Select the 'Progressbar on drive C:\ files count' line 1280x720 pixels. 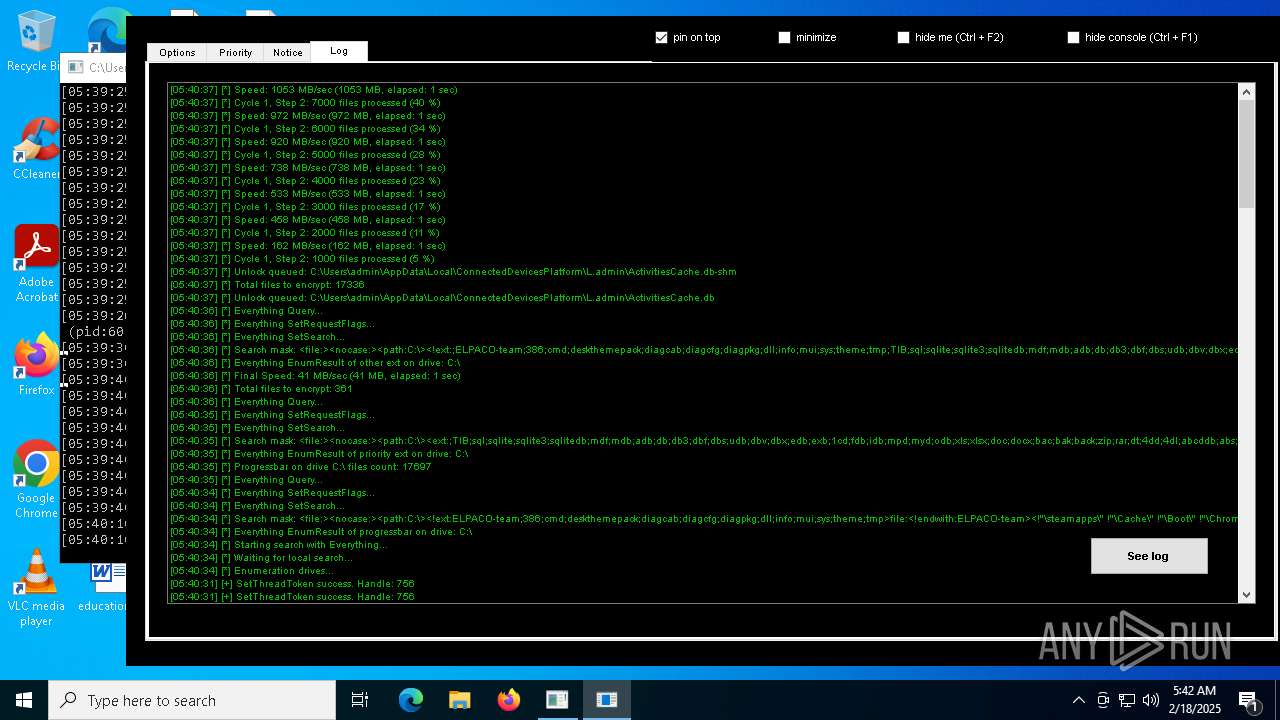click(301, 467)
